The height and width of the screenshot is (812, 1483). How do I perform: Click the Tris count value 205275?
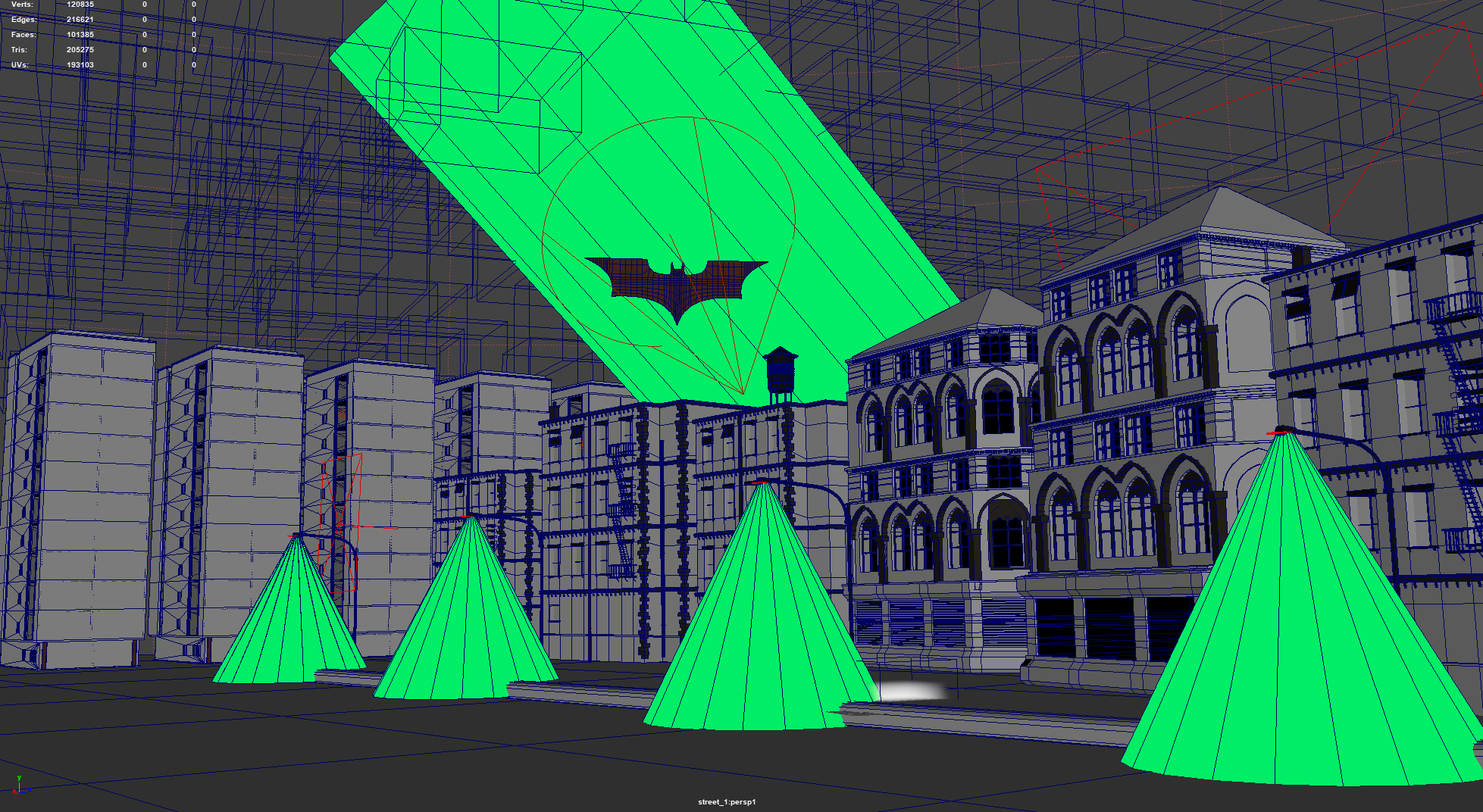[x=80, y=50]
